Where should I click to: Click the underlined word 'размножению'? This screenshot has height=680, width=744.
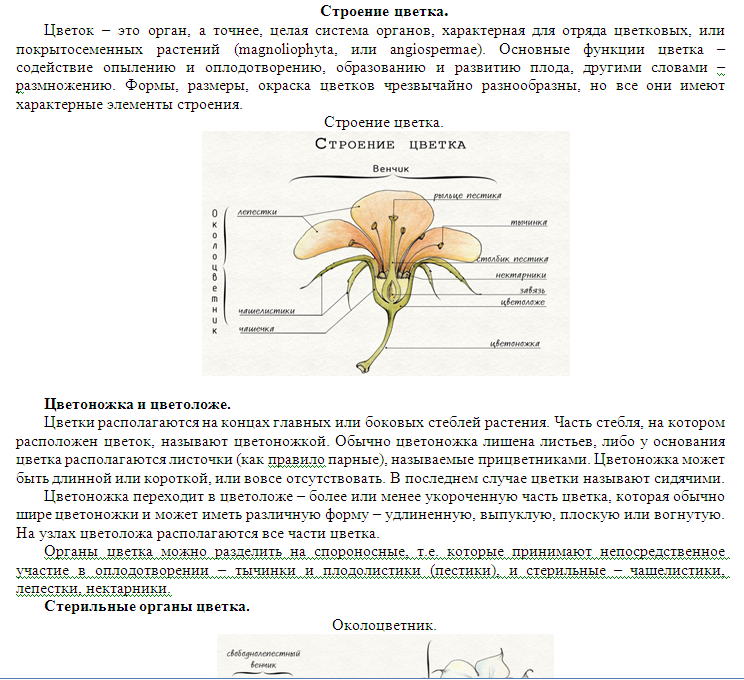click(x=65, y=86)
